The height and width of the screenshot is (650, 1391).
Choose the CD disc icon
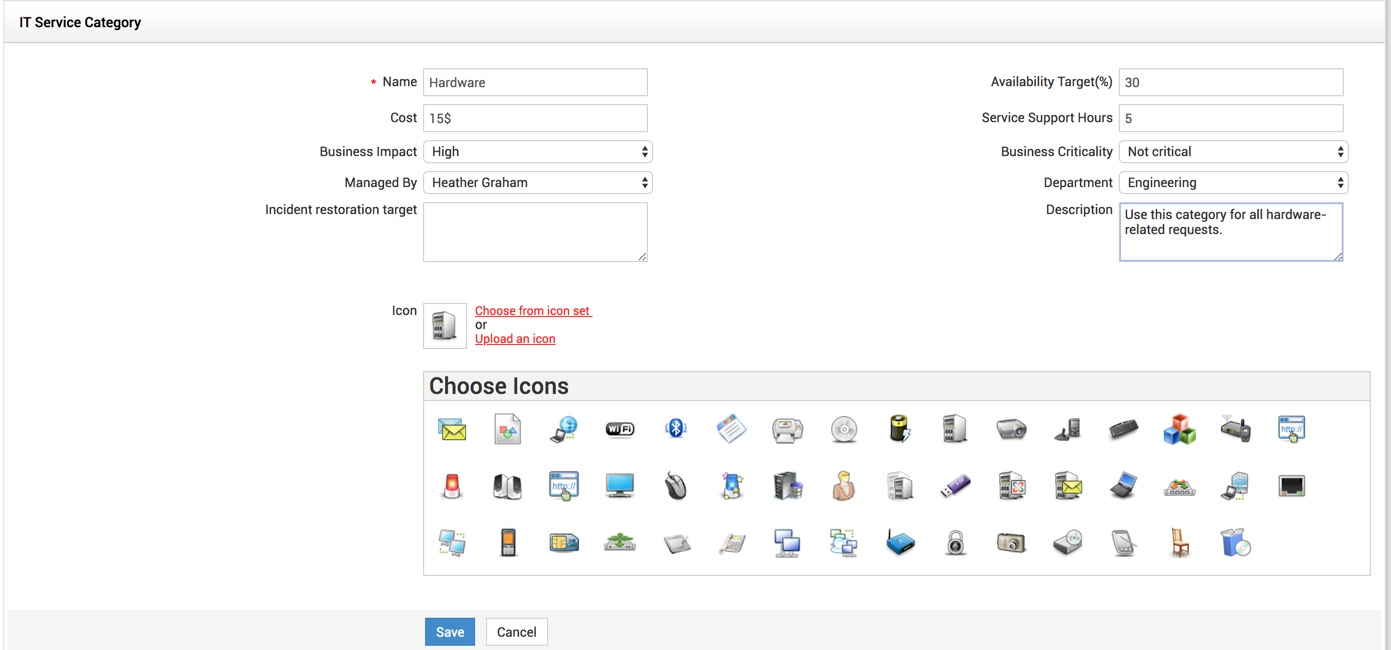click(844, 430)
